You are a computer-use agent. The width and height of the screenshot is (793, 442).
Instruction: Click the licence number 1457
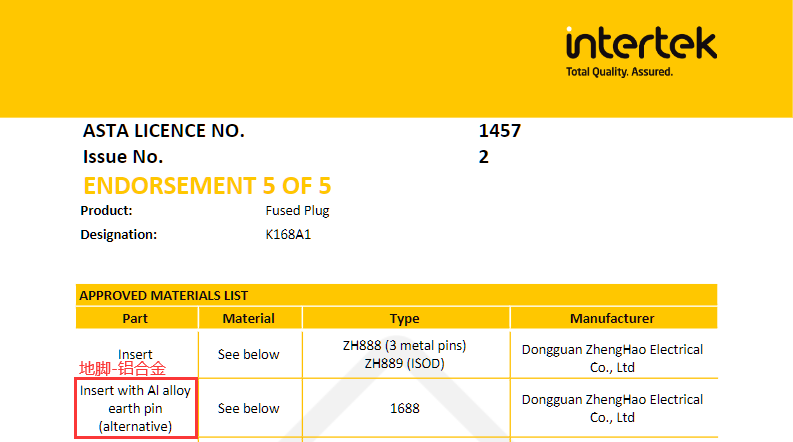500,131
